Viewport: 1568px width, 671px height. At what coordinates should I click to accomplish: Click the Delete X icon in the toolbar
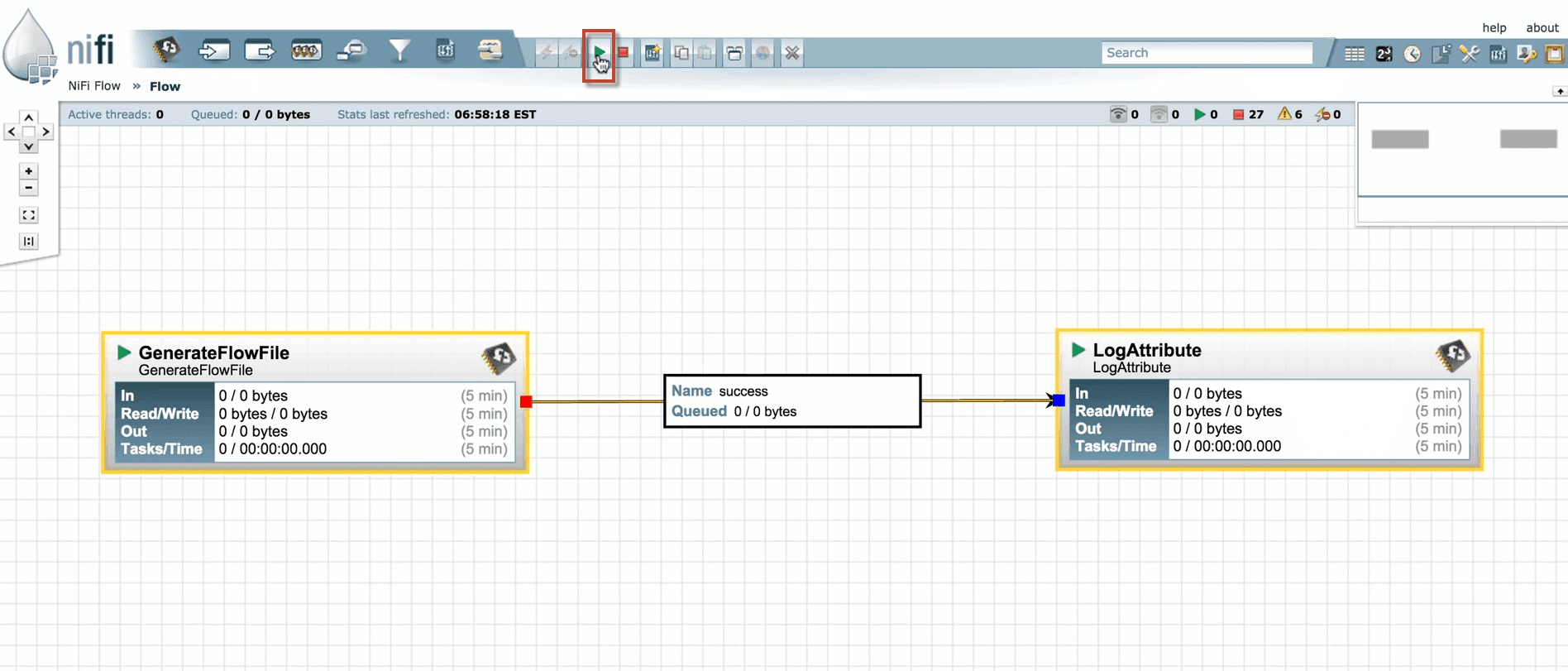(x=791, y=54)
